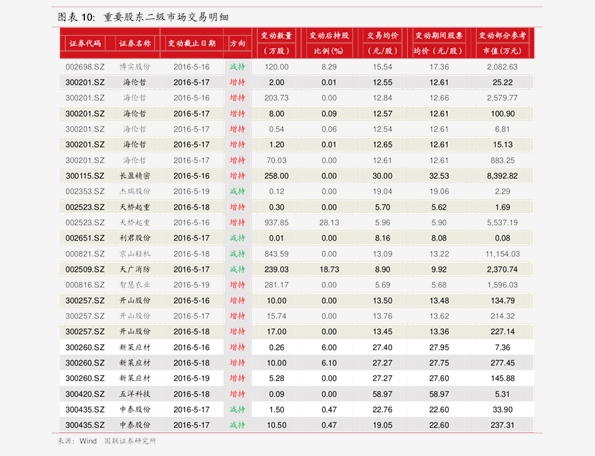595x456 pixels.
Task: Select the 300115.SZ 长盈精密 row
Action: 297,176
